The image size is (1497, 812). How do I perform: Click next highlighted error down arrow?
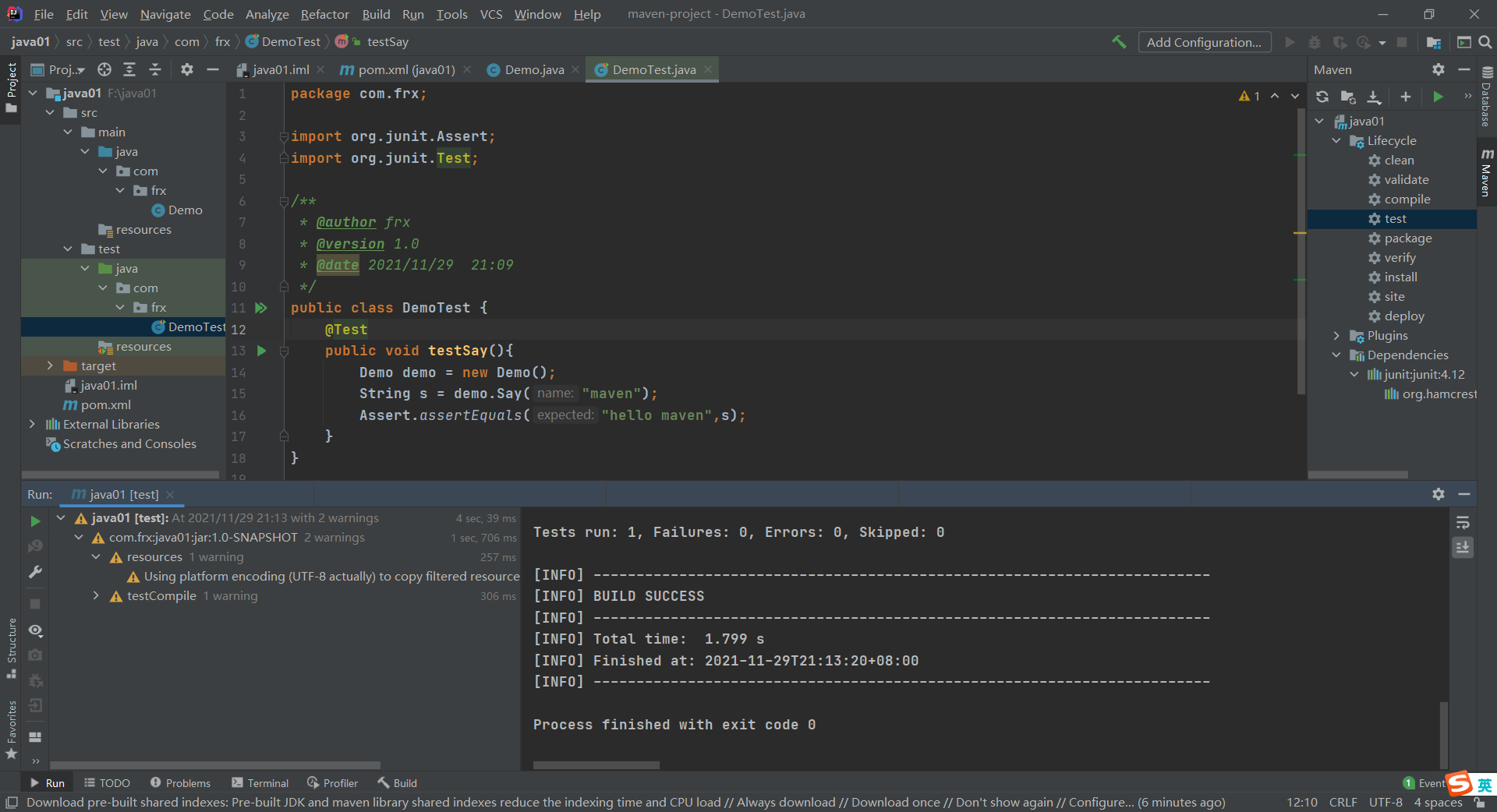click(1295, 96)
